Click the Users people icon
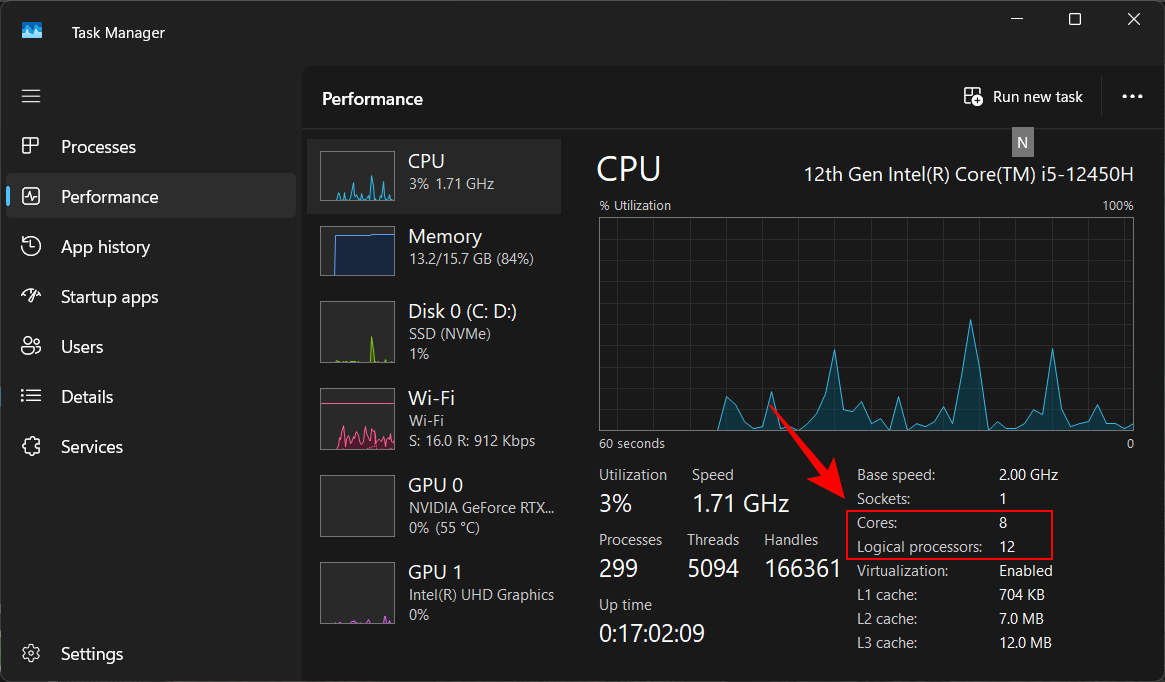 point(31,347)
